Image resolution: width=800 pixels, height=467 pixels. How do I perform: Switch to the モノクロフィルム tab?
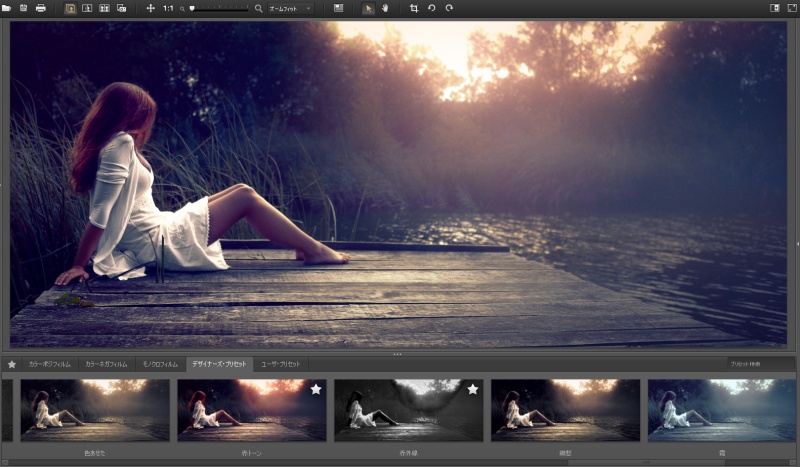click(160, 364)
